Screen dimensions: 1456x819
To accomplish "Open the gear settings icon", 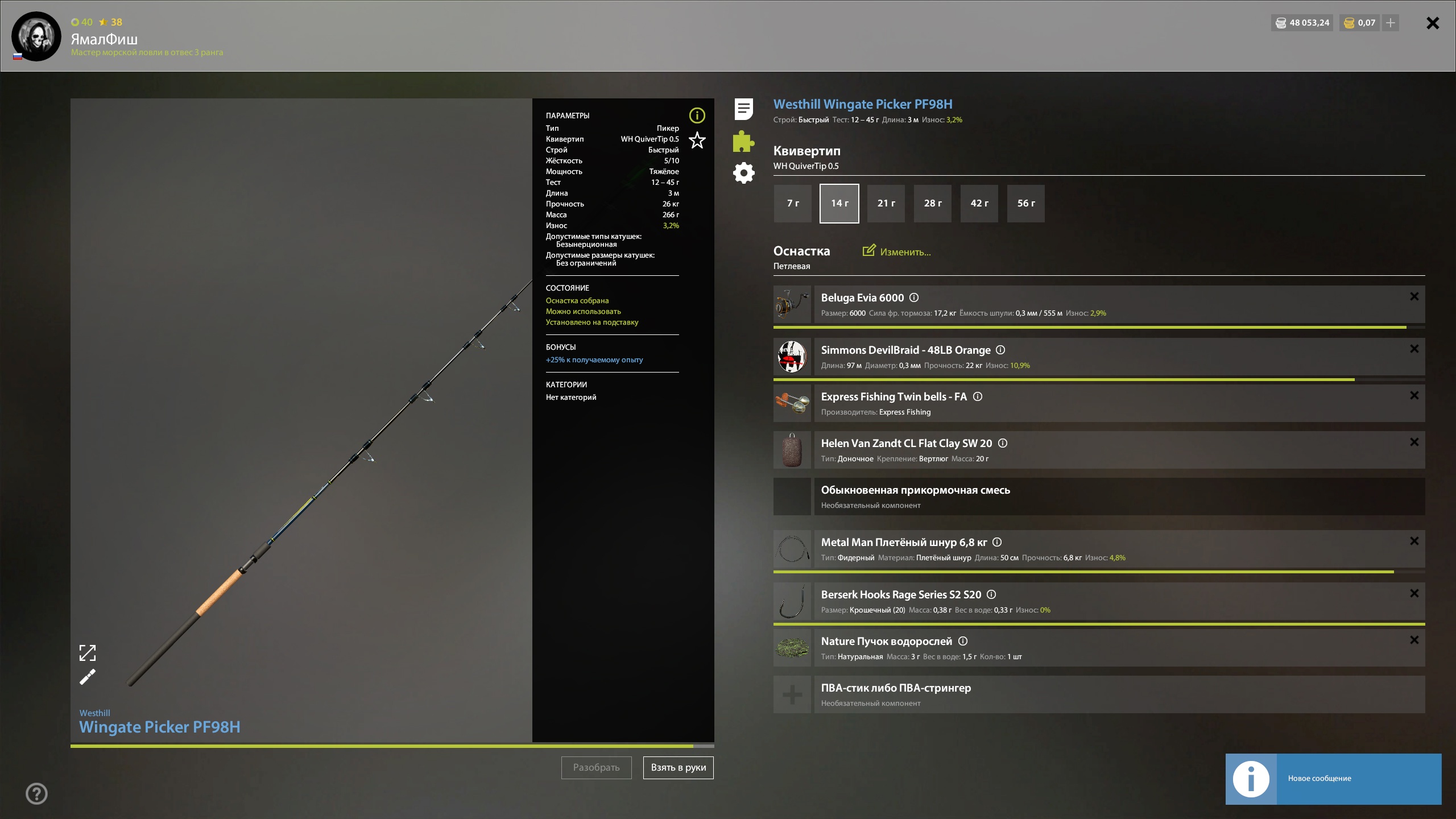I will point(743,173).
